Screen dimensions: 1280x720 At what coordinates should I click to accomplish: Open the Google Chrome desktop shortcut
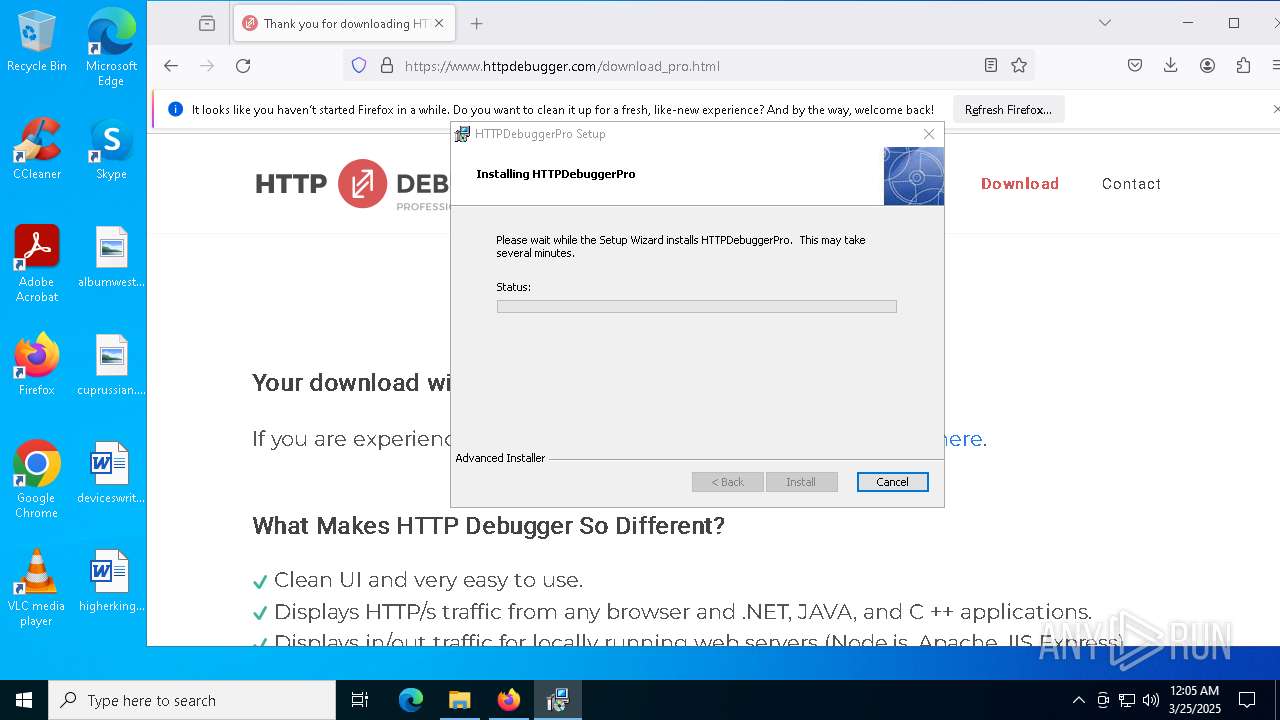[x=37, y=480]
